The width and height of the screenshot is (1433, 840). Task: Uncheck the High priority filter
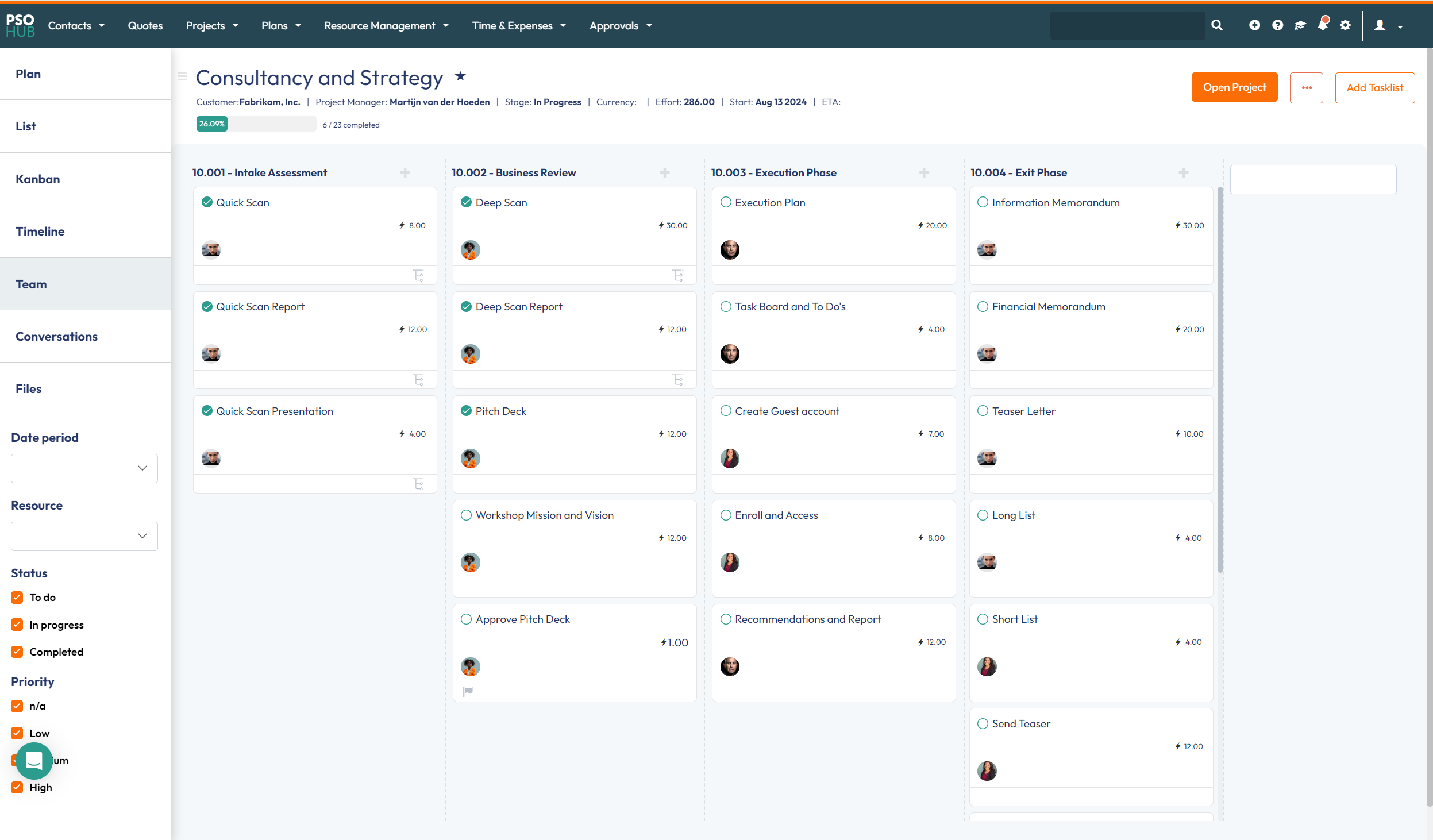click(17, 787)
